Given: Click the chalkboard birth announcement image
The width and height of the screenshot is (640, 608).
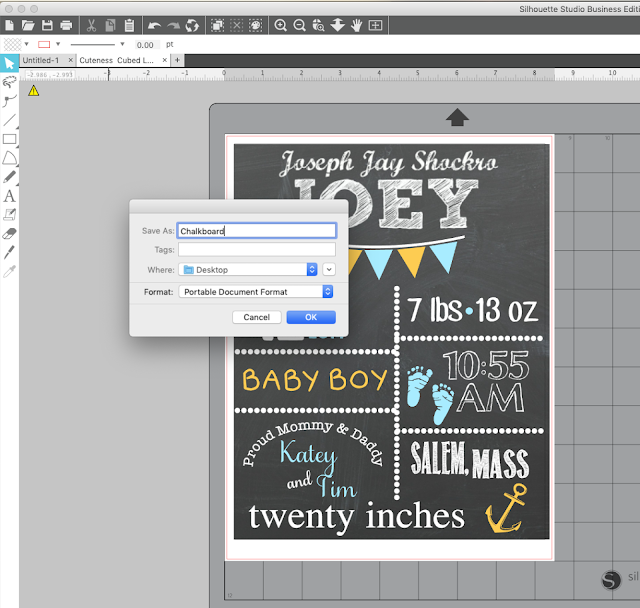Looking at the screenshot, I should coord(391,341).
